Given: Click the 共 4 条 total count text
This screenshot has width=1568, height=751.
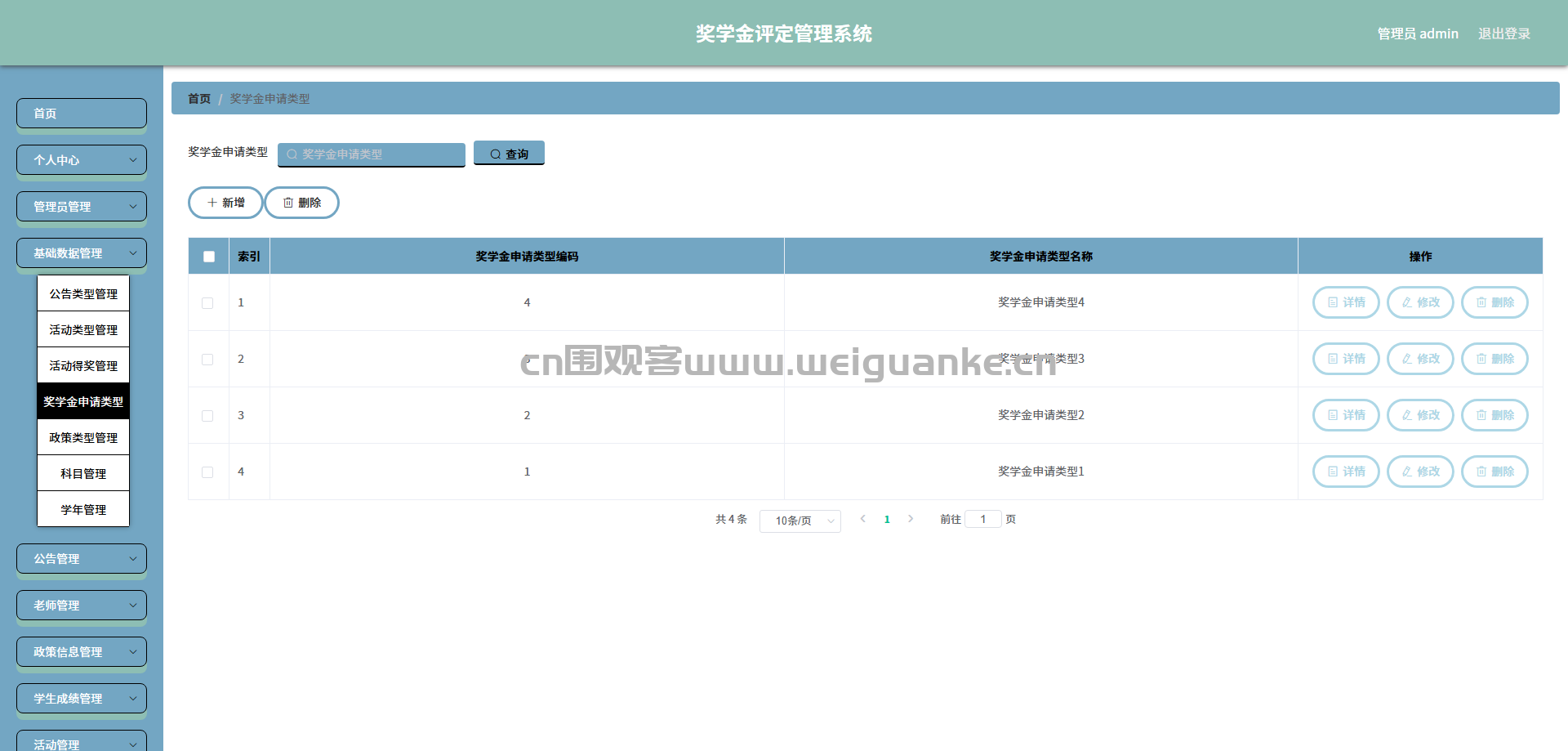Looking at the screenshot, I should [x=731, y=519].
